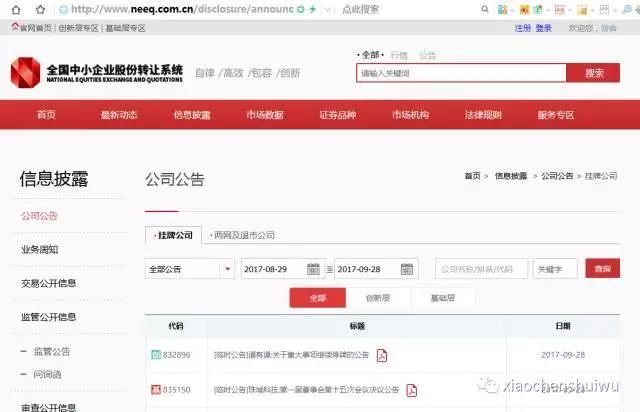
Task: Click the NEEQ red logo
Action: point(25,73)
